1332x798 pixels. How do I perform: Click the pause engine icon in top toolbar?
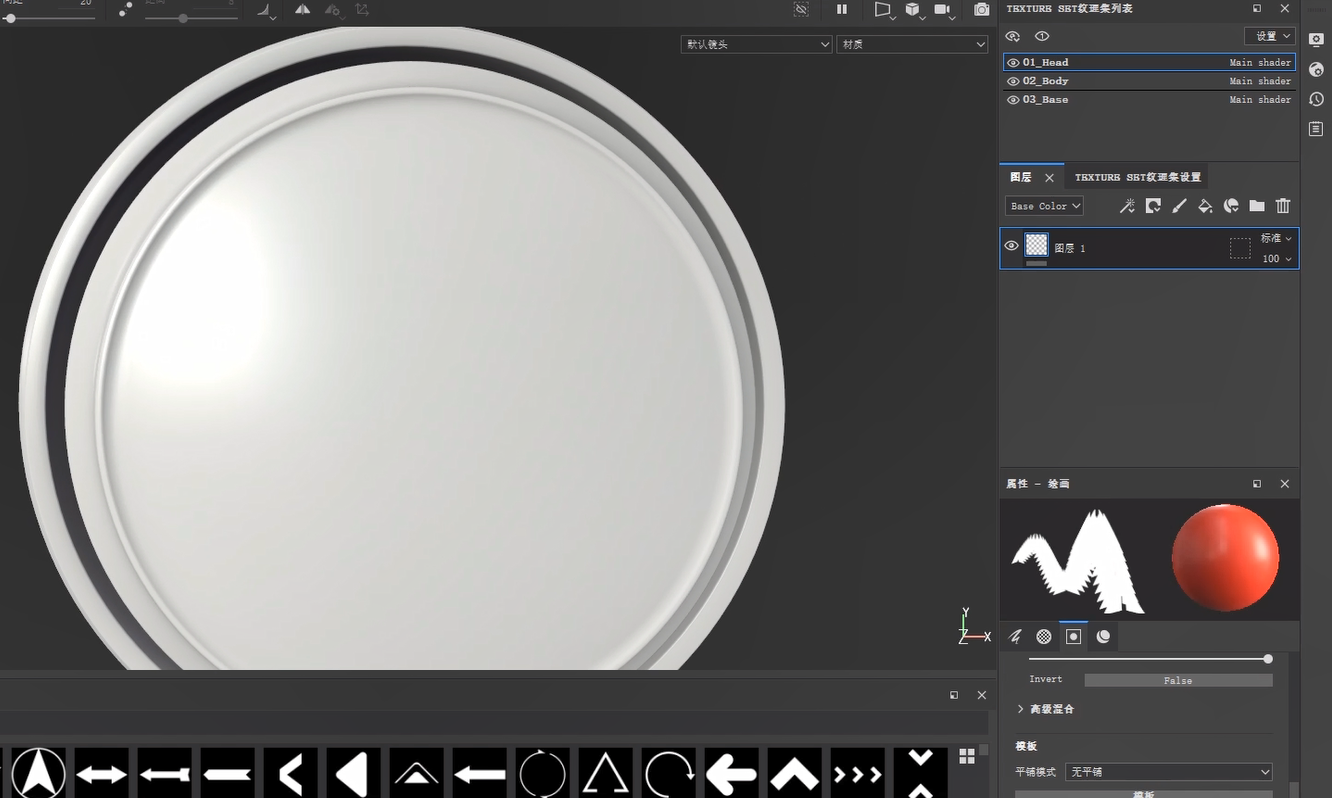pos(842,10)
